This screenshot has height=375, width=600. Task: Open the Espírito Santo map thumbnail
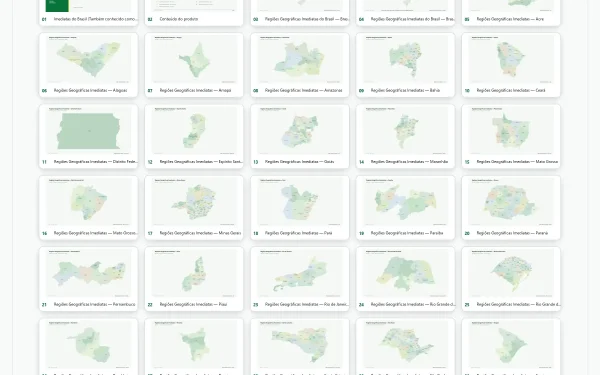[194, 130]
